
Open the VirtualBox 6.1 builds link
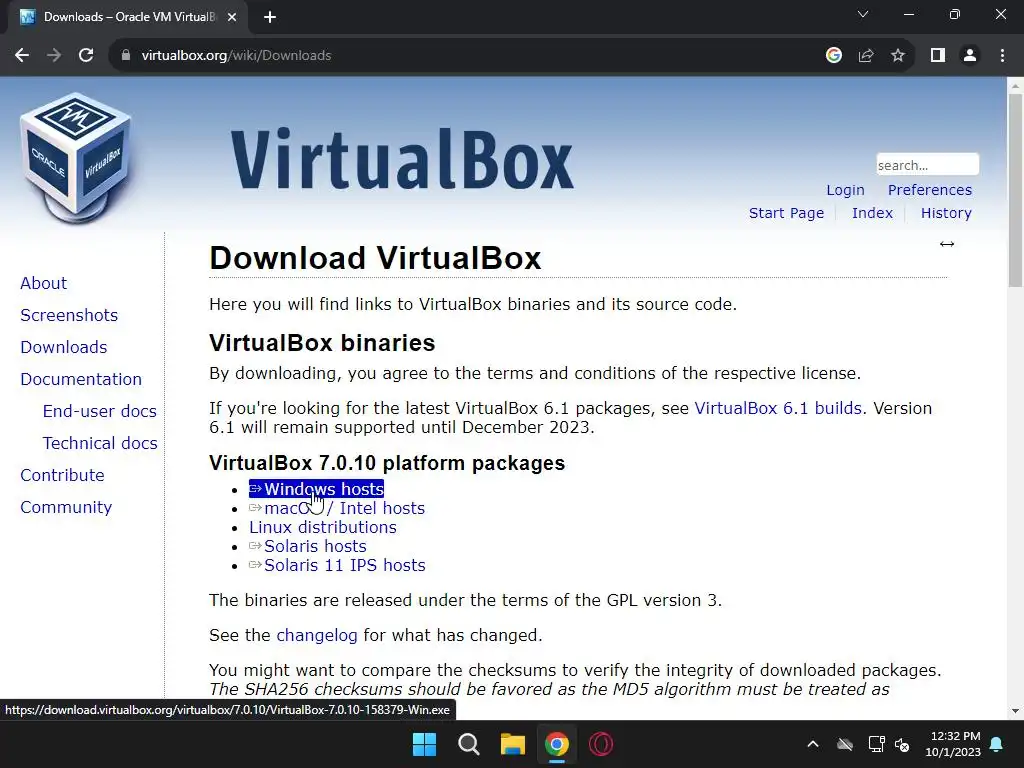pos(778,408)
